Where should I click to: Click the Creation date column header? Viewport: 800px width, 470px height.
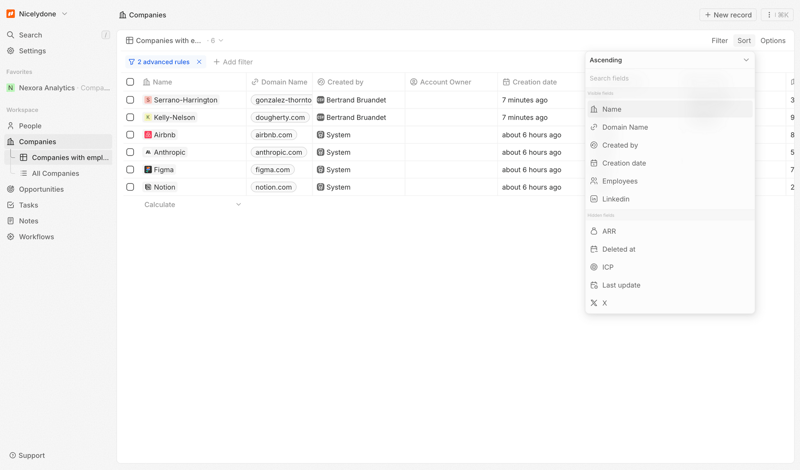[x=541, y=82]
